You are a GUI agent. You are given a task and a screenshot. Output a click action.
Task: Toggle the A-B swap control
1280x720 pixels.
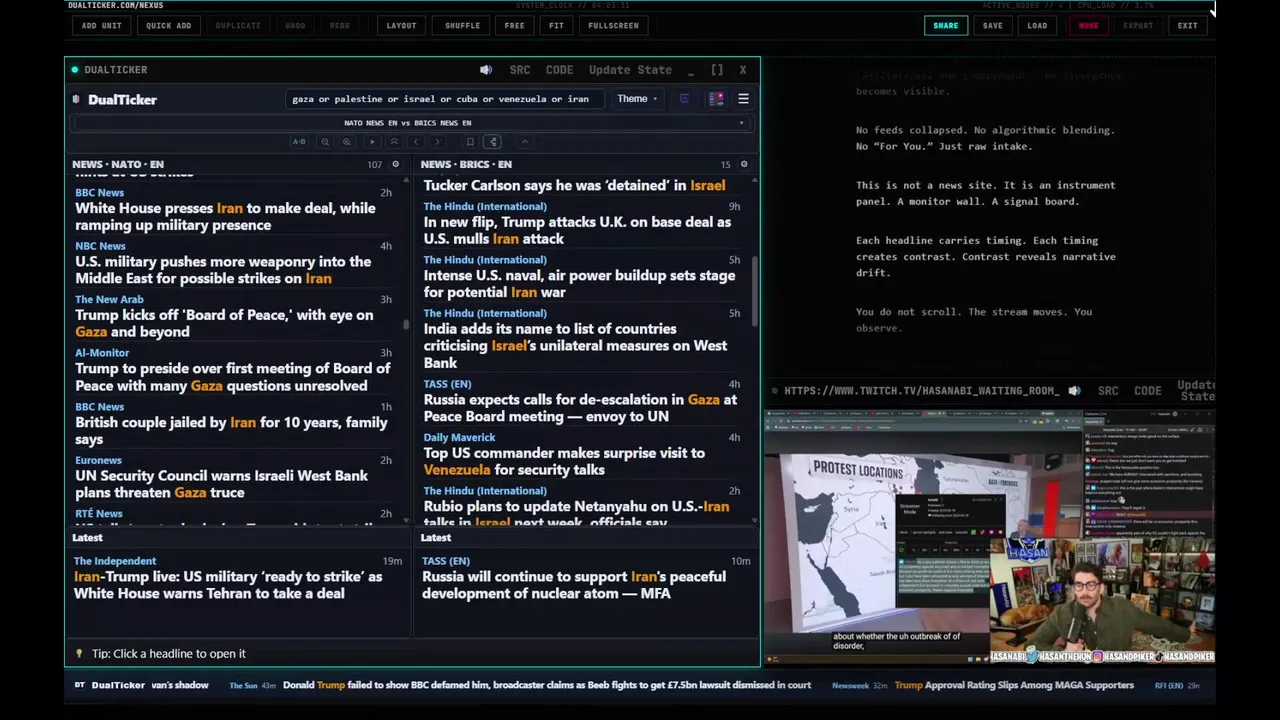pos(299,142)
